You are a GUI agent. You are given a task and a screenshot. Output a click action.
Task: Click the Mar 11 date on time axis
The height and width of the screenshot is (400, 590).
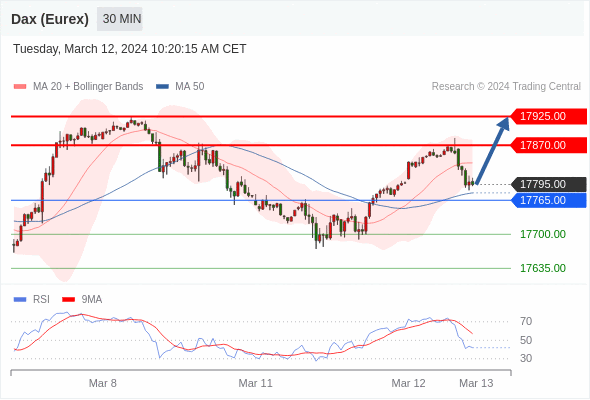pyautogui.click(x=255, y=383)
